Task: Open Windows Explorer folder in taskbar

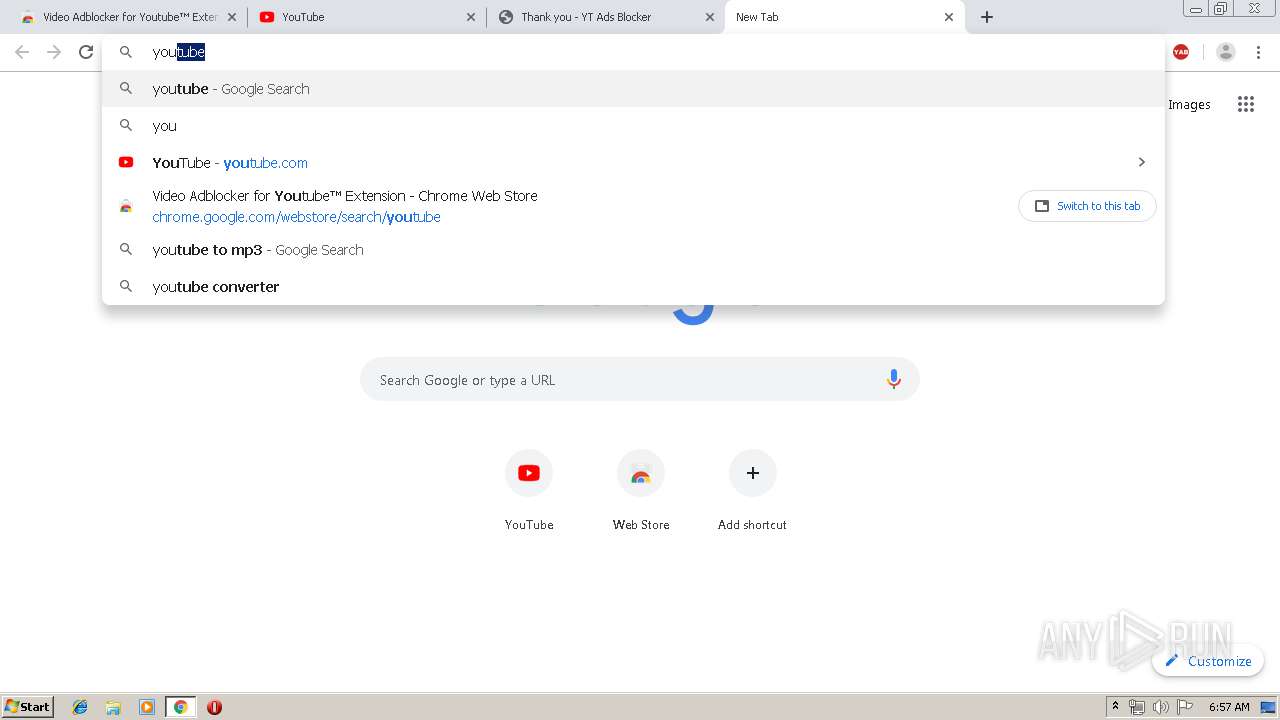Action: point(113,707)
